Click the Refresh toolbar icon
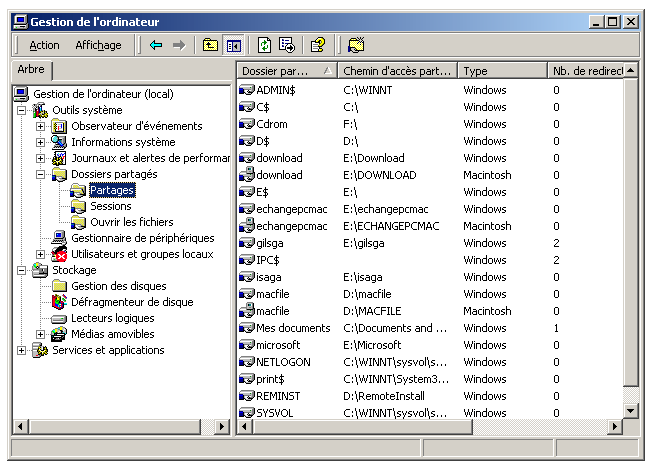Screen dimensions: 649x469 pos(264,45)
